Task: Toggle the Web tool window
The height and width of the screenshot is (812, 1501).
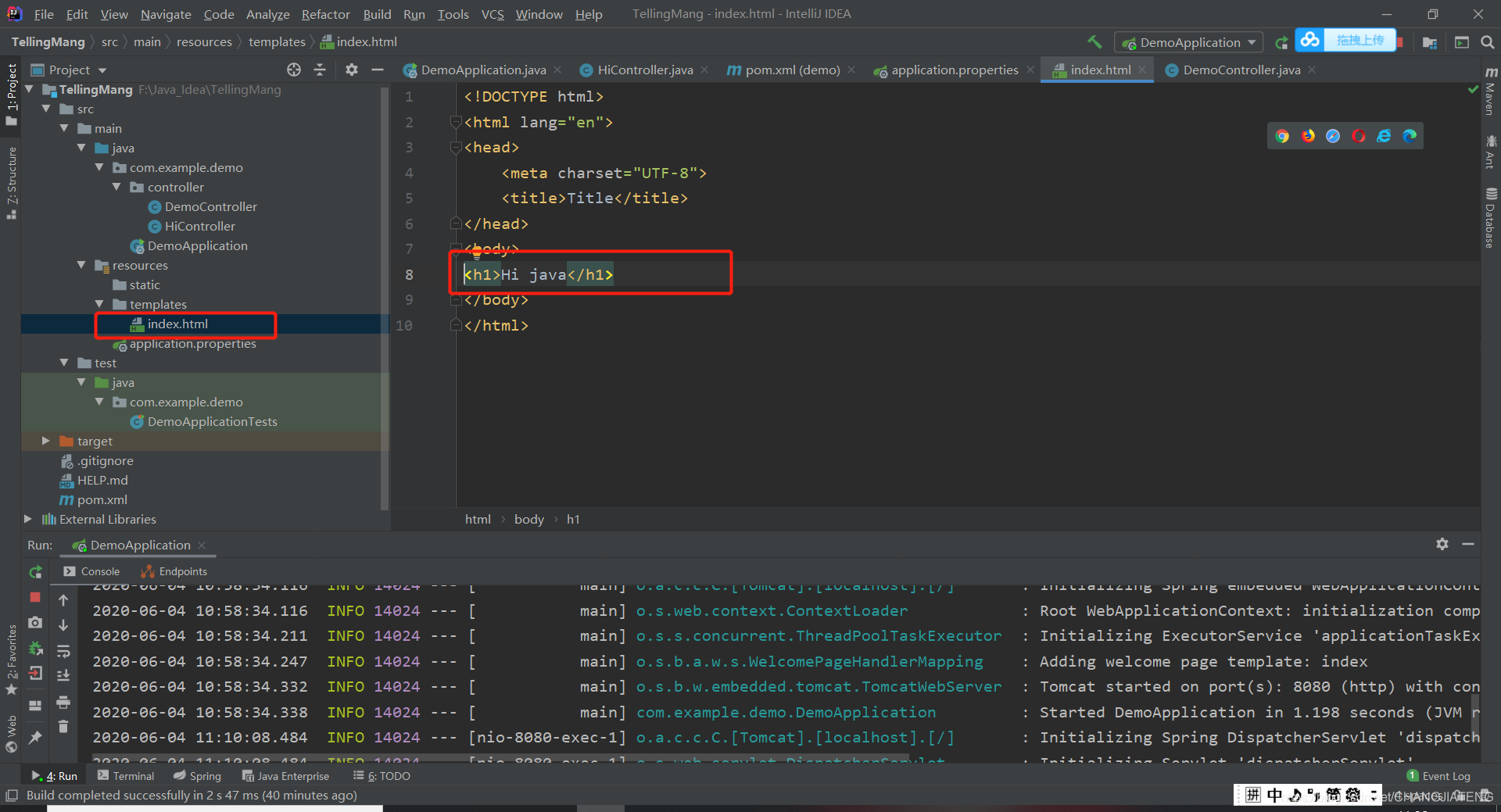Action: 11,733
